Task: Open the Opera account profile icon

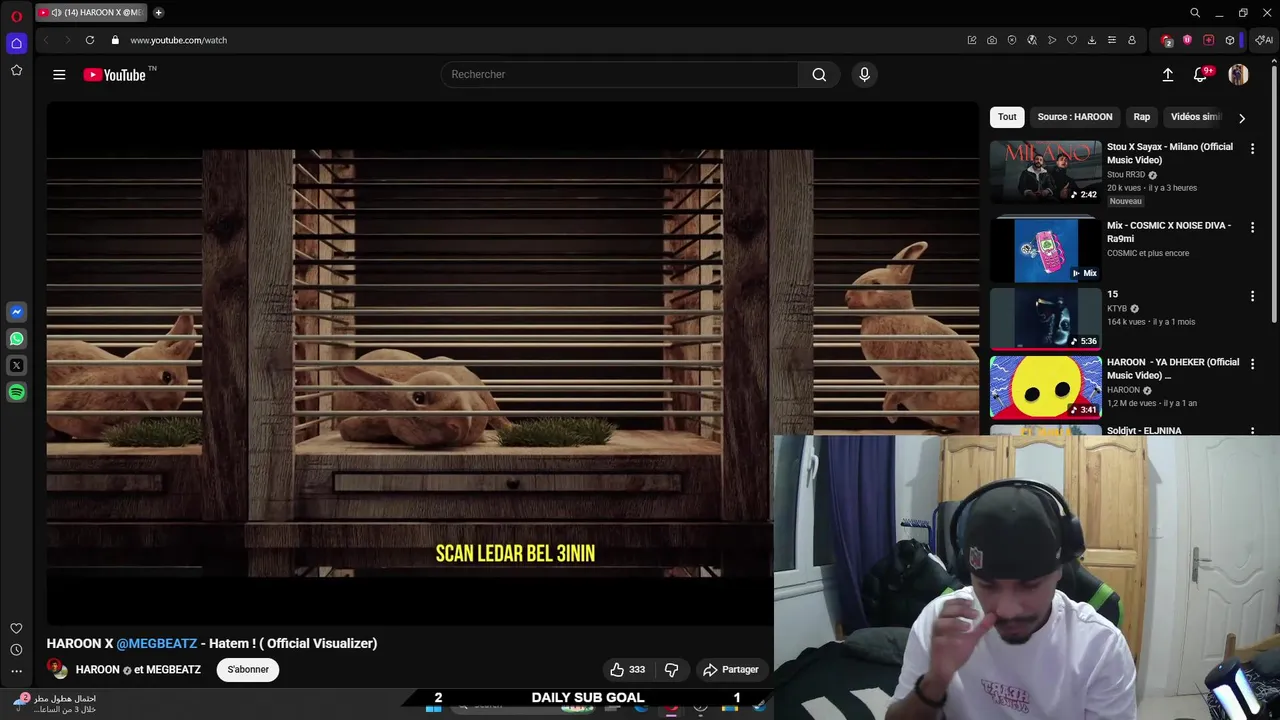Action: tap(1132, 40)
